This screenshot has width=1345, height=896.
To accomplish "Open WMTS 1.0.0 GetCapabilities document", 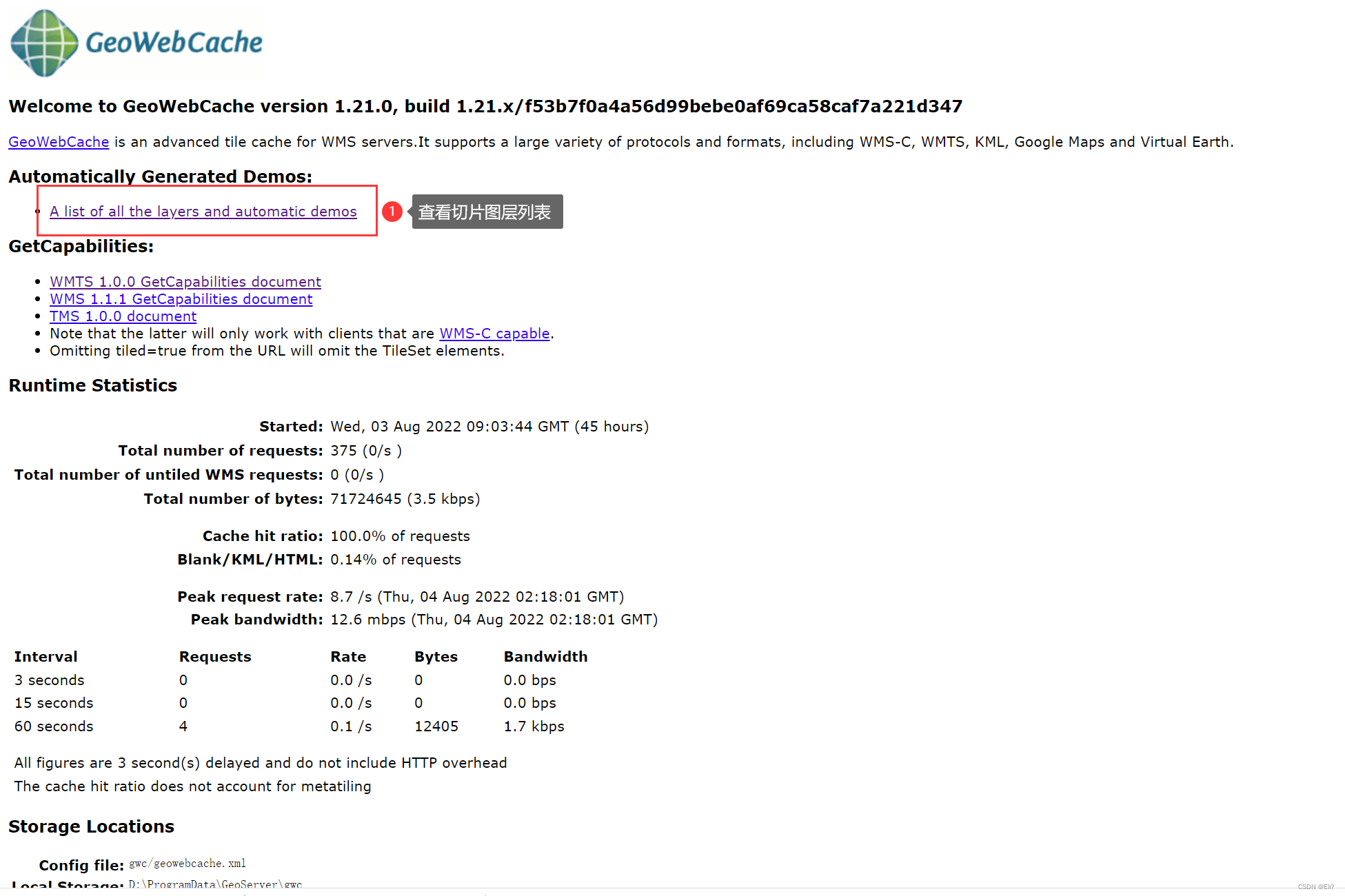I will point(185,282).
